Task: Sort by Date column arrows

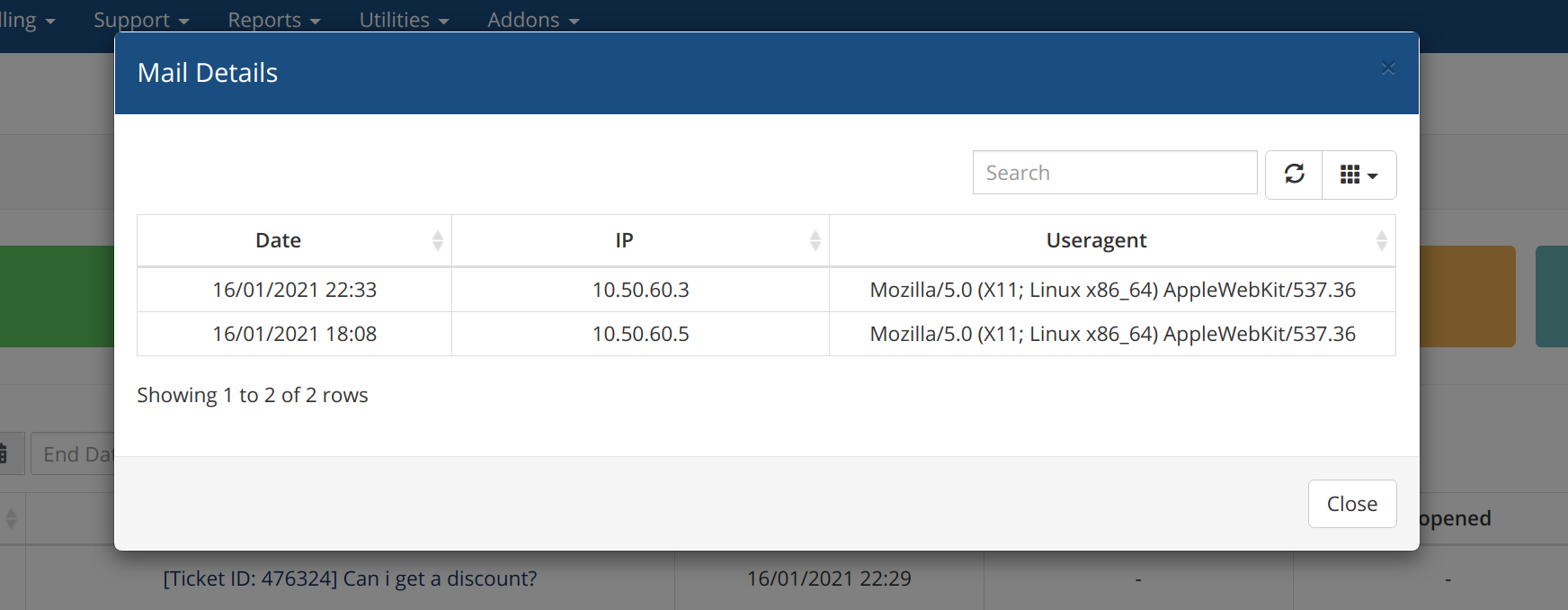Action: (438, 240)
